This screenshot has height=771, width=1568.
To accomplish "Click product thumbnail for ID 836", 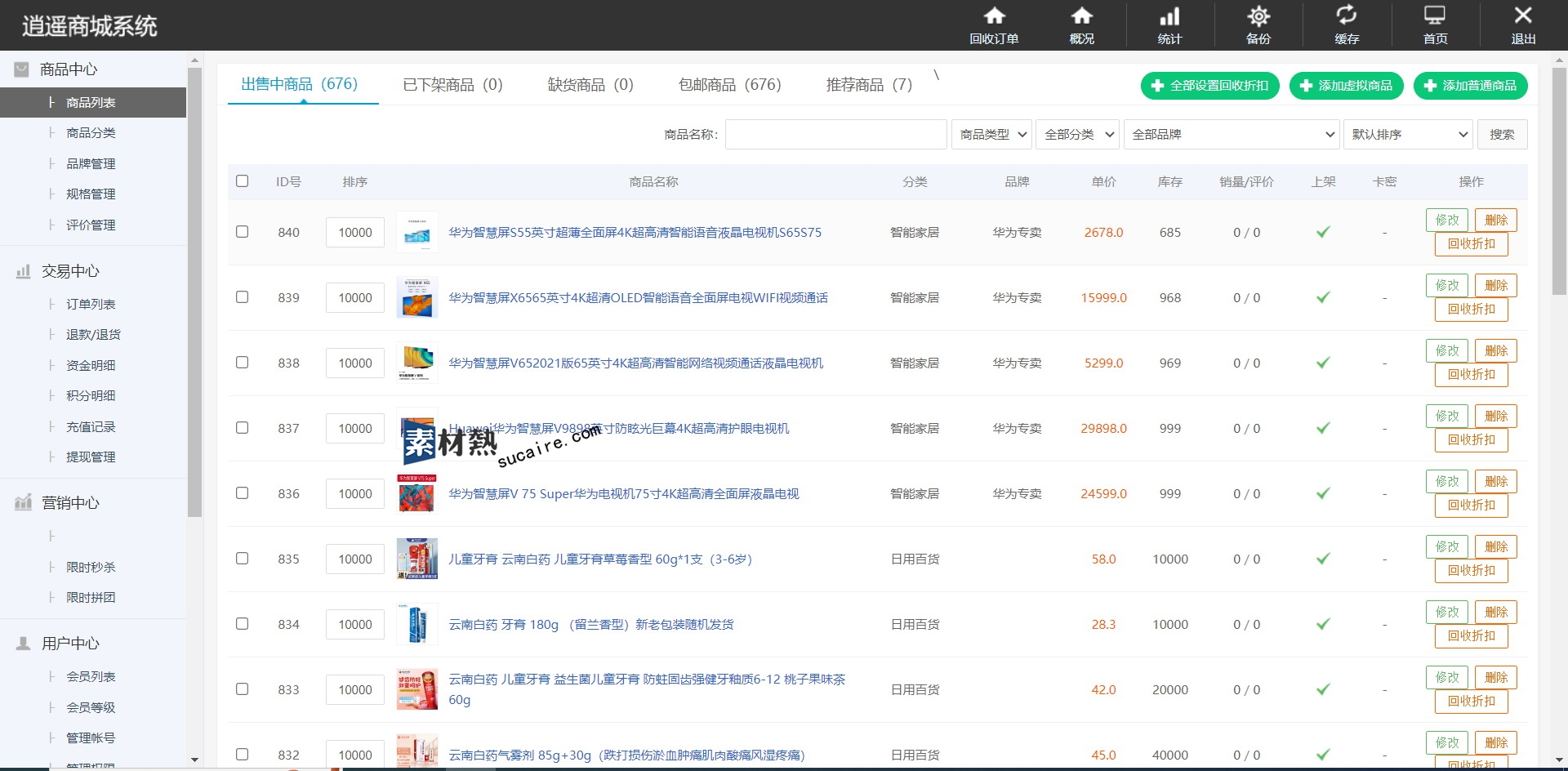I will [x=417, y=494].
